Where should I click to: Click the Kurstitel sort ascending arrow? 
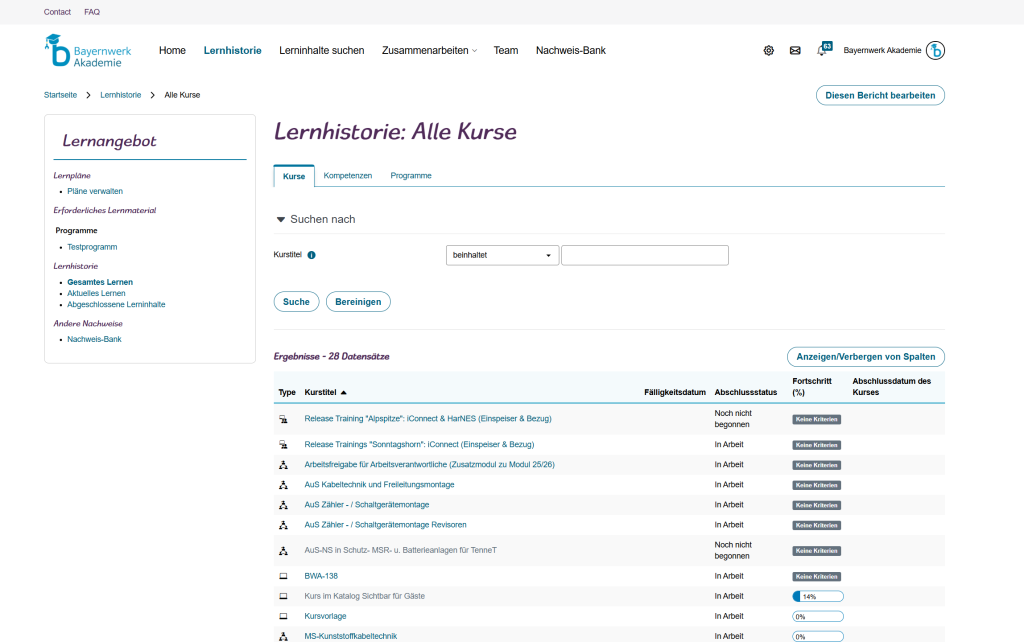coord(344,393)
